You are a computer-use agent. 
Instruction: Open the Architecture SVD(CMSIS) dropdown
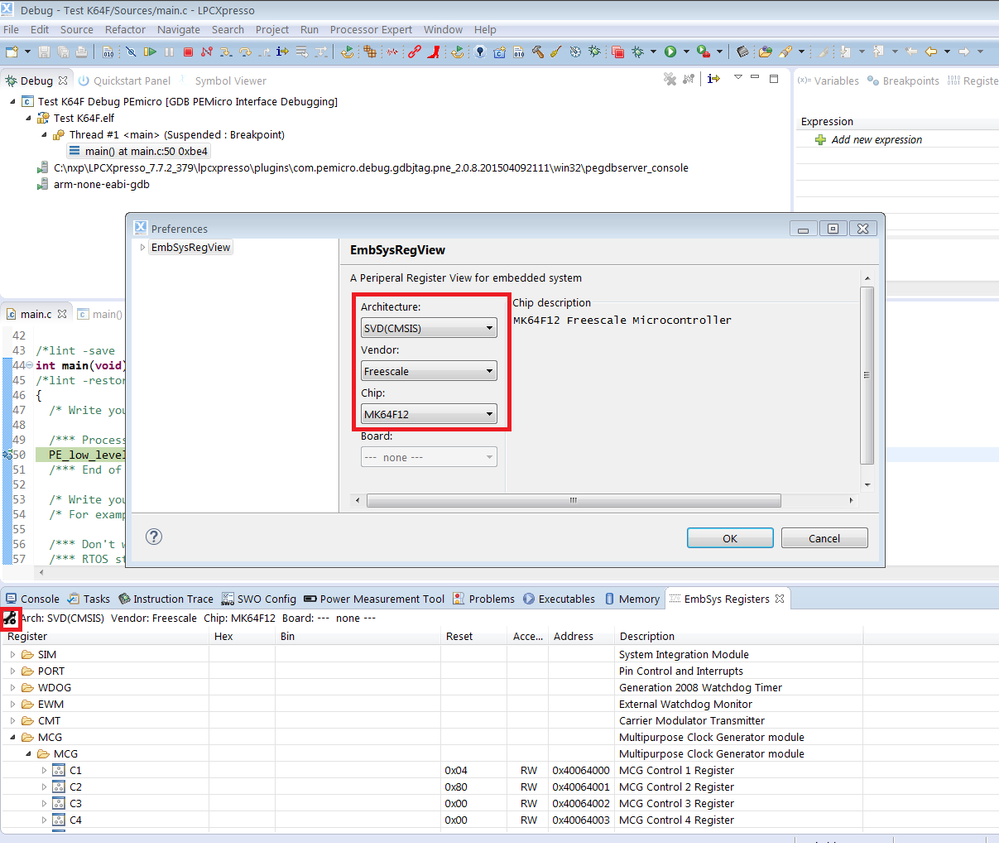(x=429, y=328)
